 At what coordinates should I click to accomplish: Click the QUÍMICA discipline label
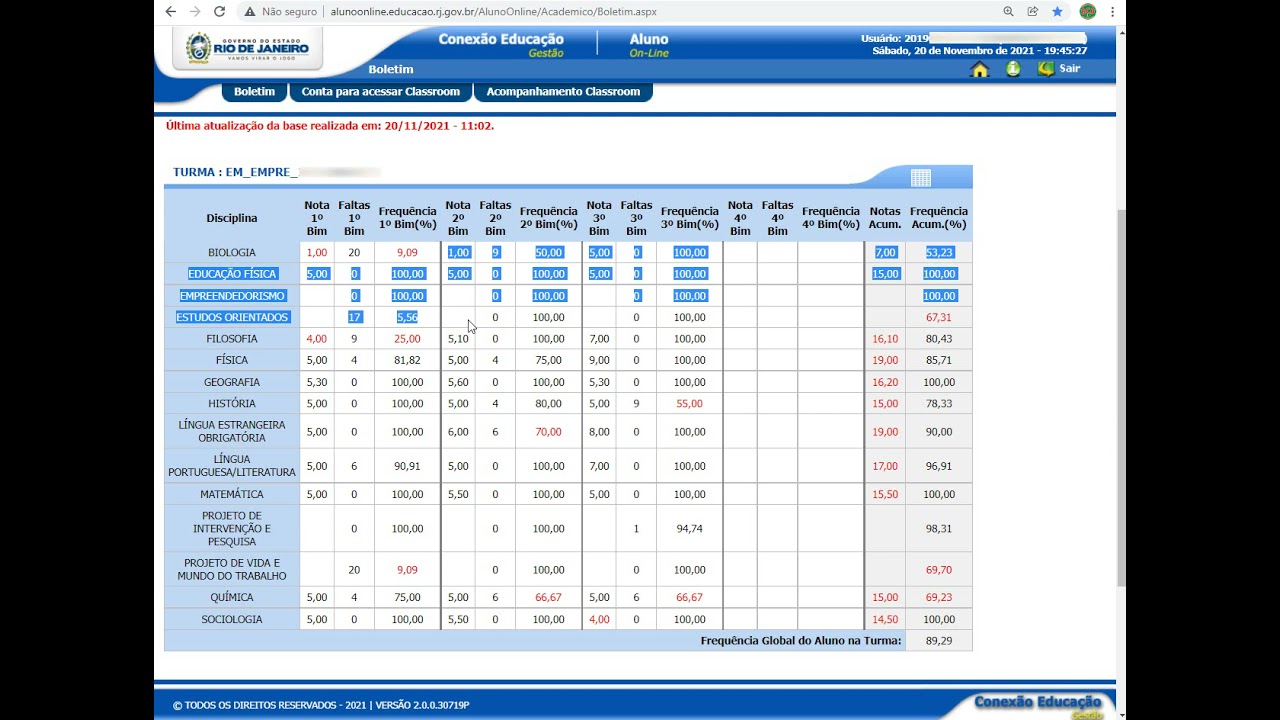point(232,598)
